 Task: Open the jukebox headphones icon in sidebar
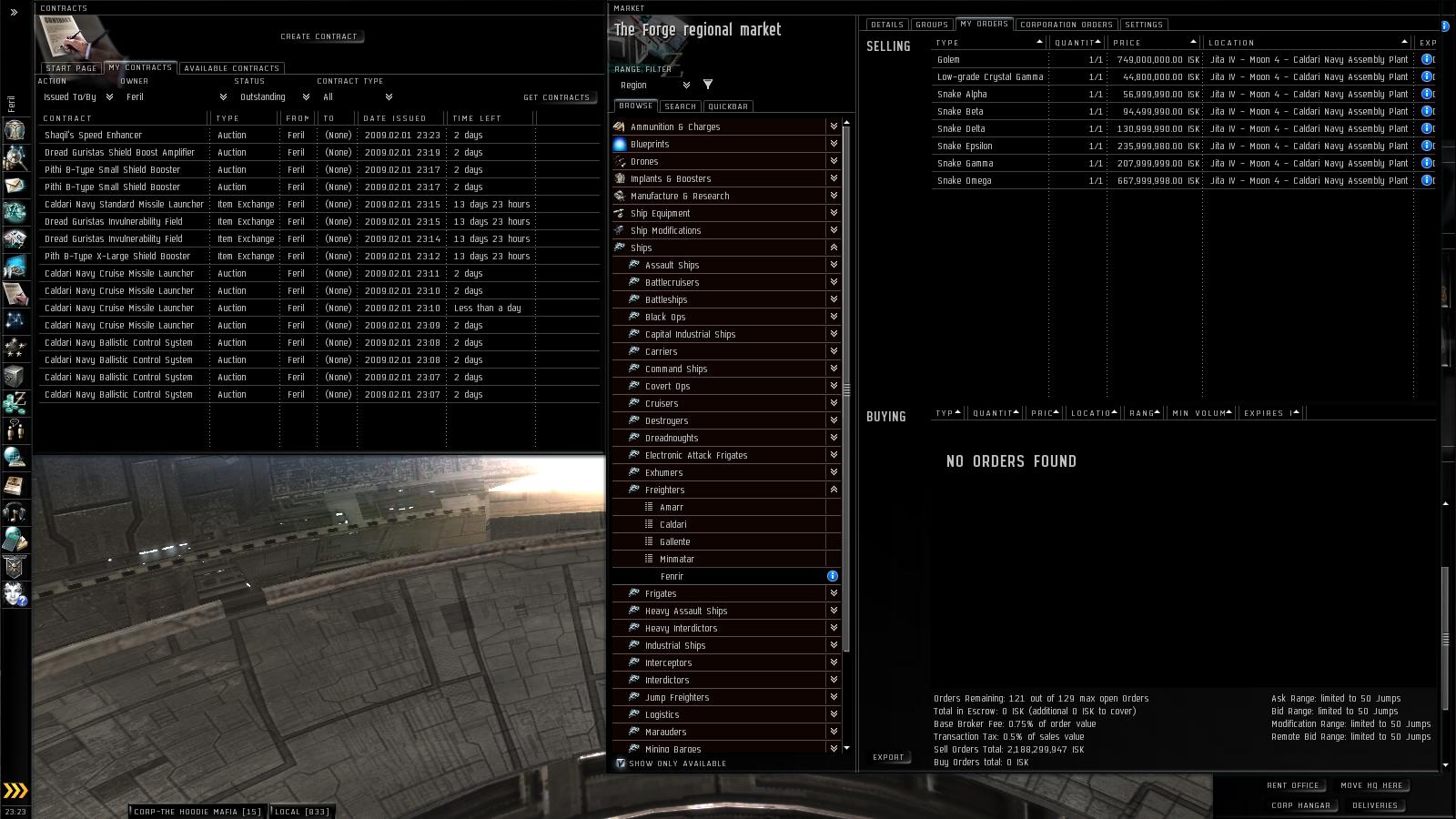[x=15, y=511]
